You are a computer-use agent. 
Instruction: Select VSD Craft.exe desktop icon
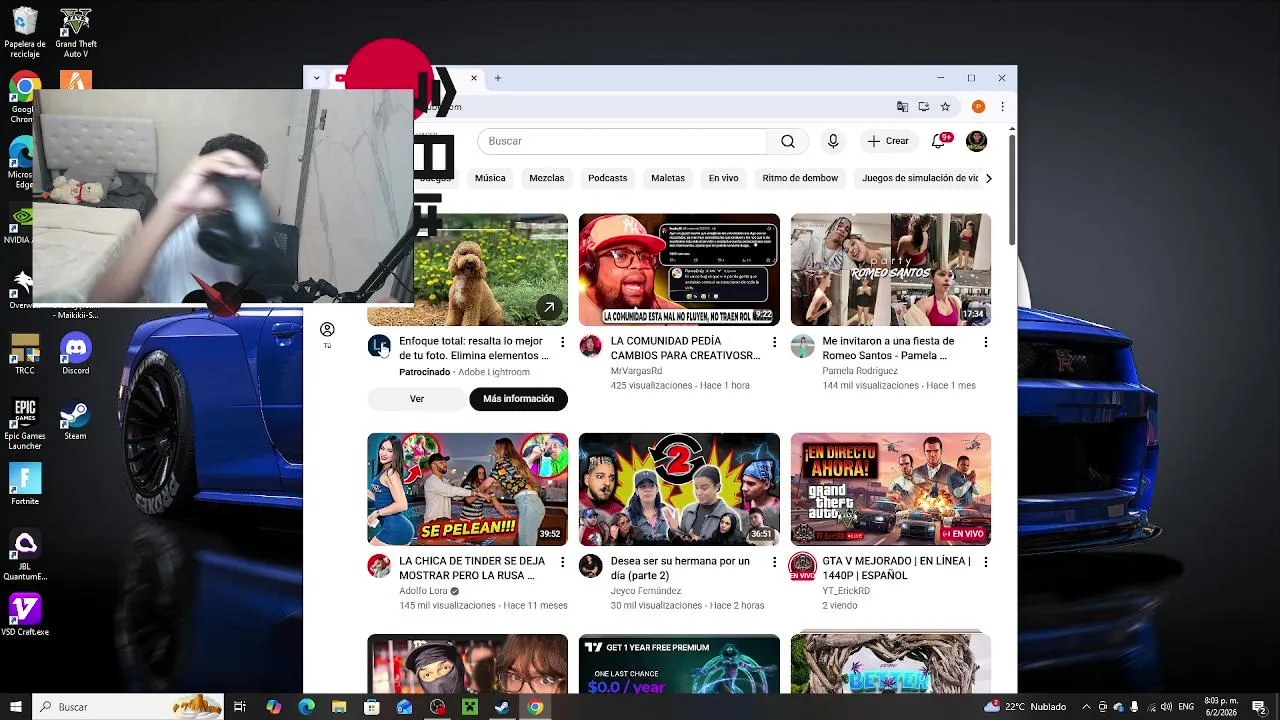coord(25,615)
